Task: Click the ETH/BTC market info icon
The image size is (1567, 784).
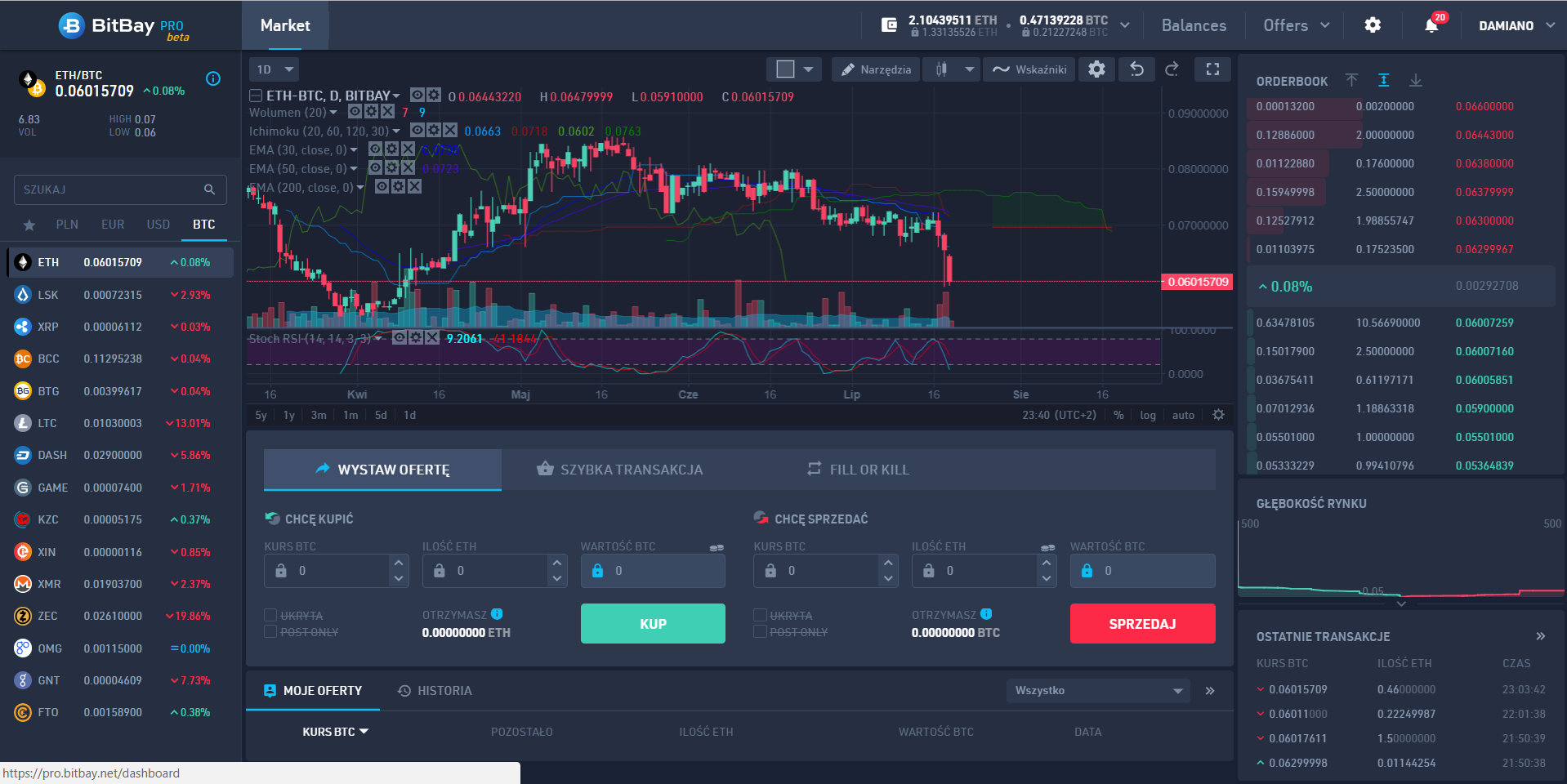Action: 213,78
